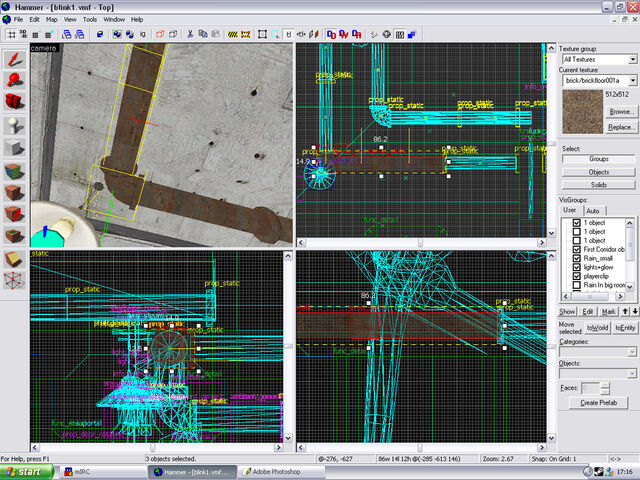Toggle the playerclip visgroup checkbox
This screenshot has width=640, height=480.
577,276
